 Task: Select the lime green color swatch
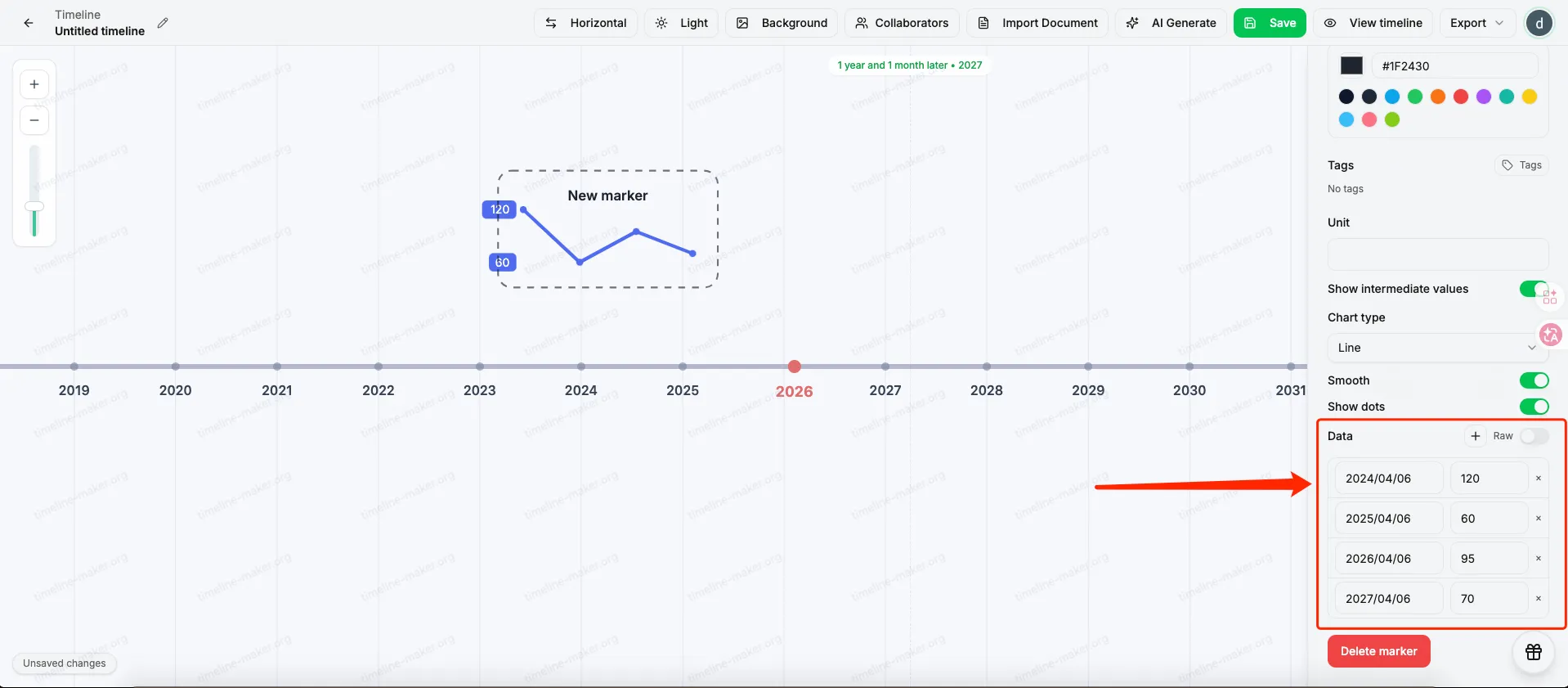(x=1392, y=119)
